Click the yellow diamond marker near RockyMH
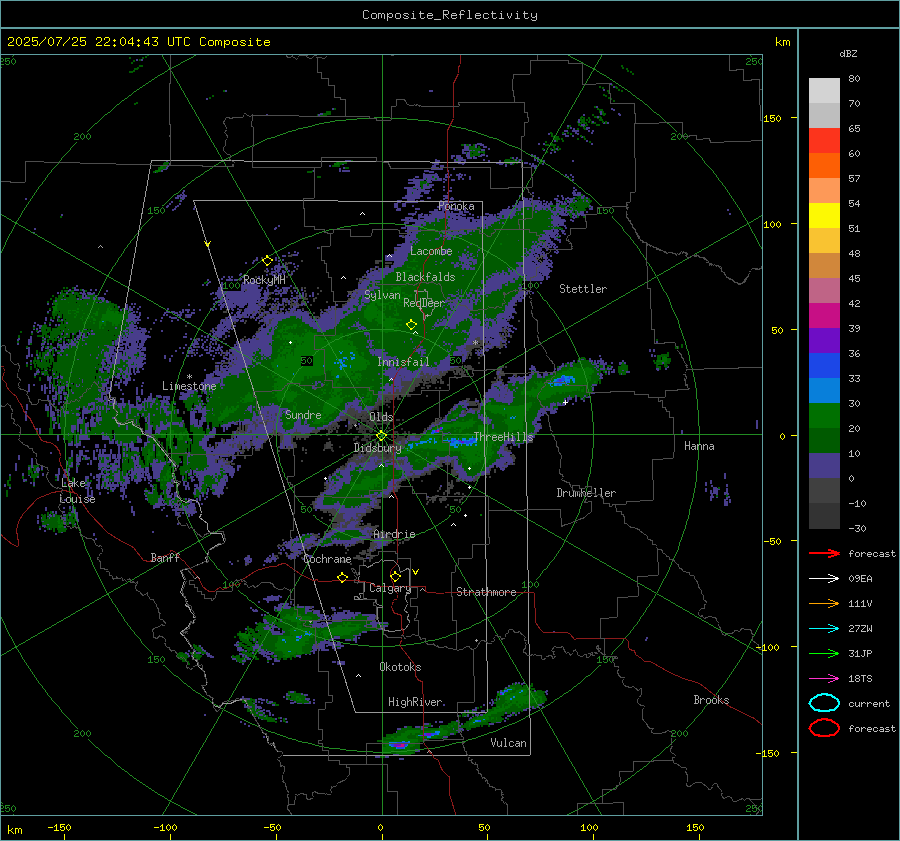Screen dimensions: 900x841 pos(267,261)
